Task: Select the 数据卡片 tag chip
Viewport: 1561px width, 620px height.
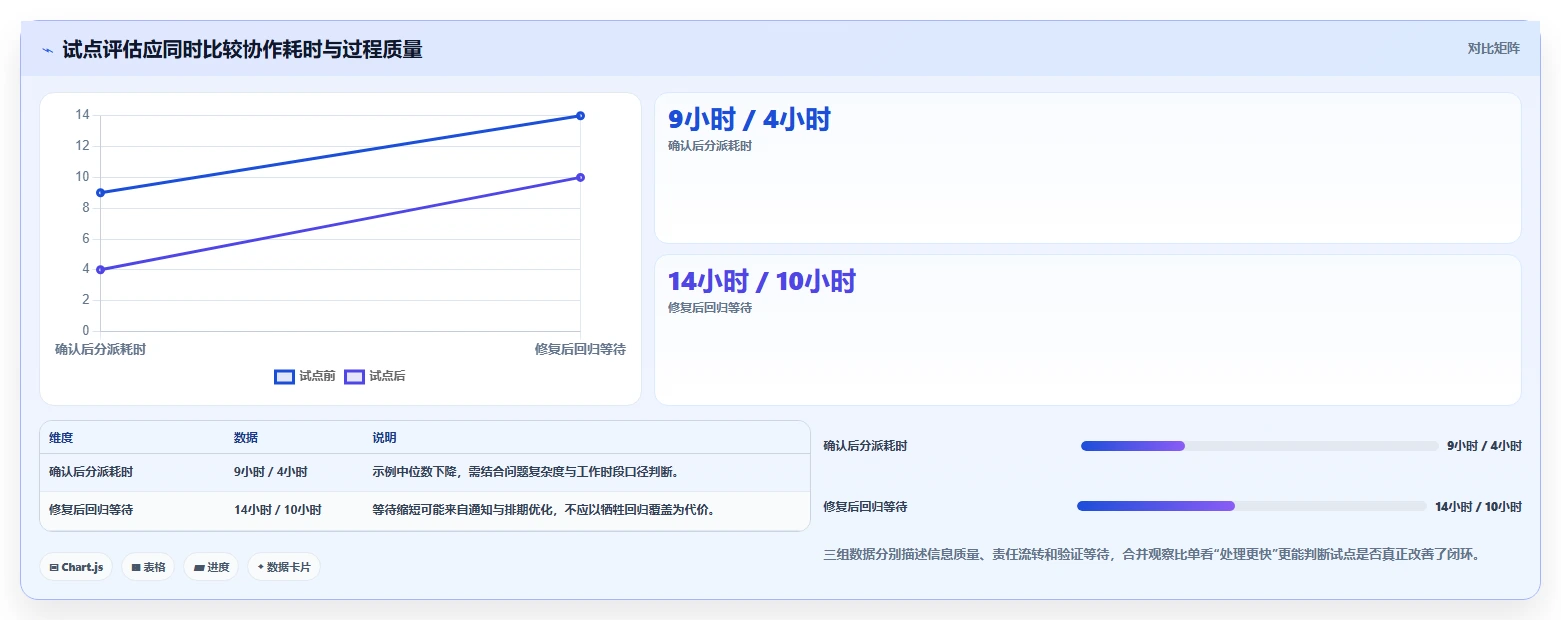Action: (x=284, y=567)
